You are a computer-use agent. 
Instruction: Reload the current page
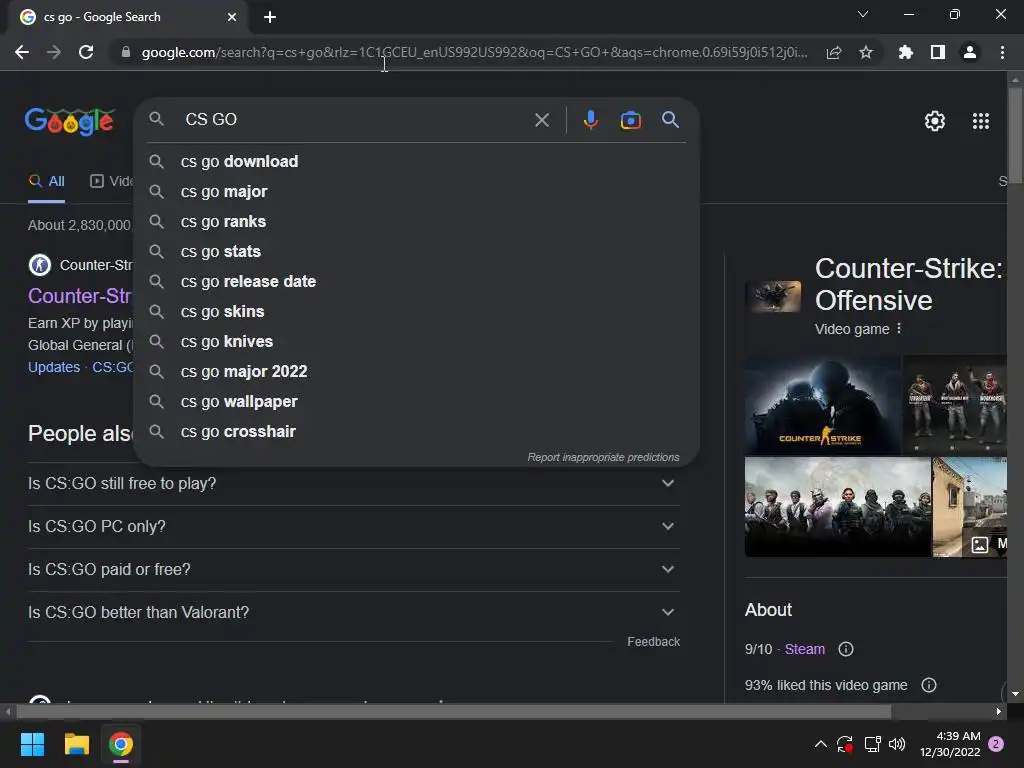click(86, 52)
